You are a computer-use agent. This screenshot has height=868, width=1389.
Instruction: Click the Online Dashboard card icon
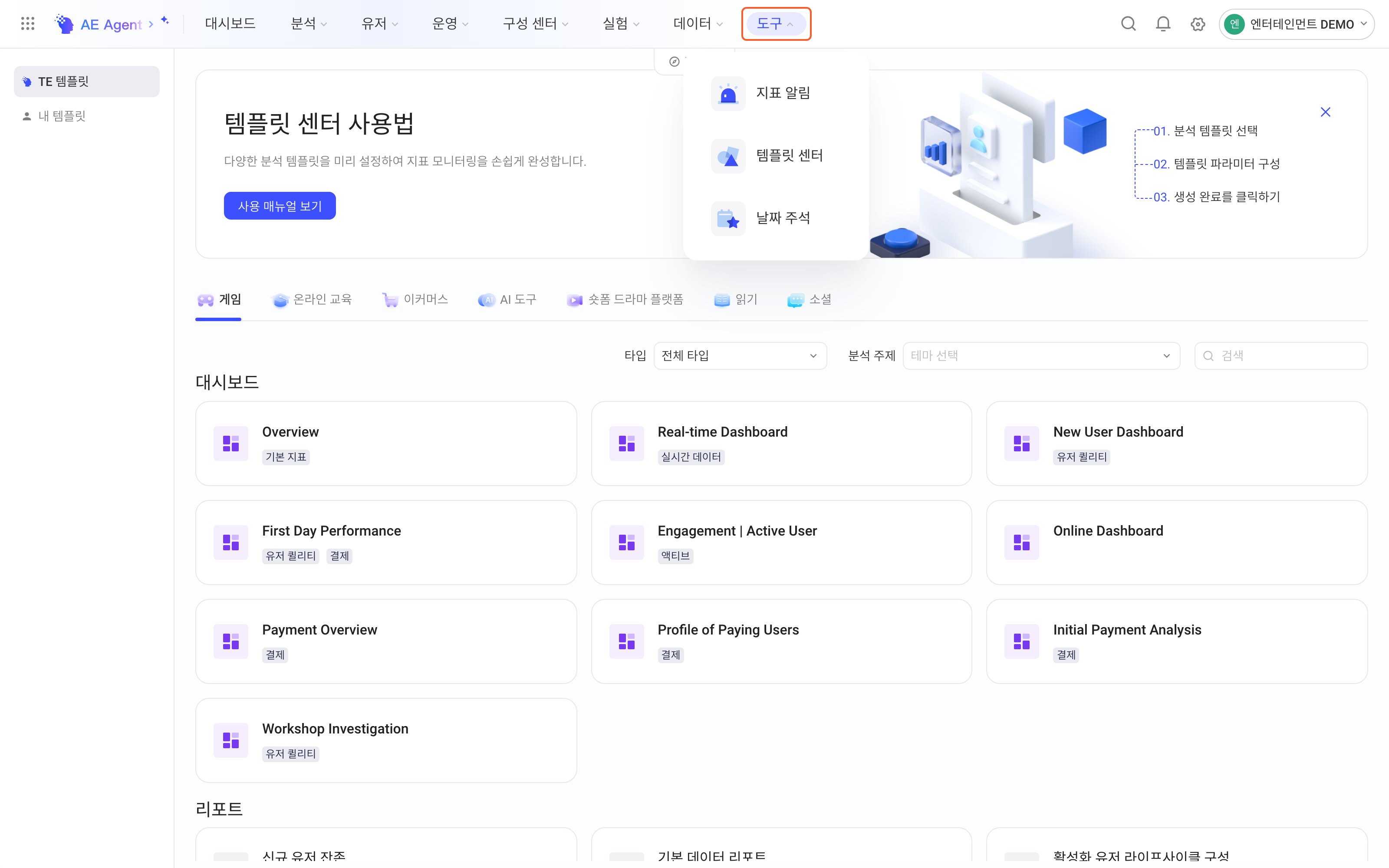point(1022,542)
